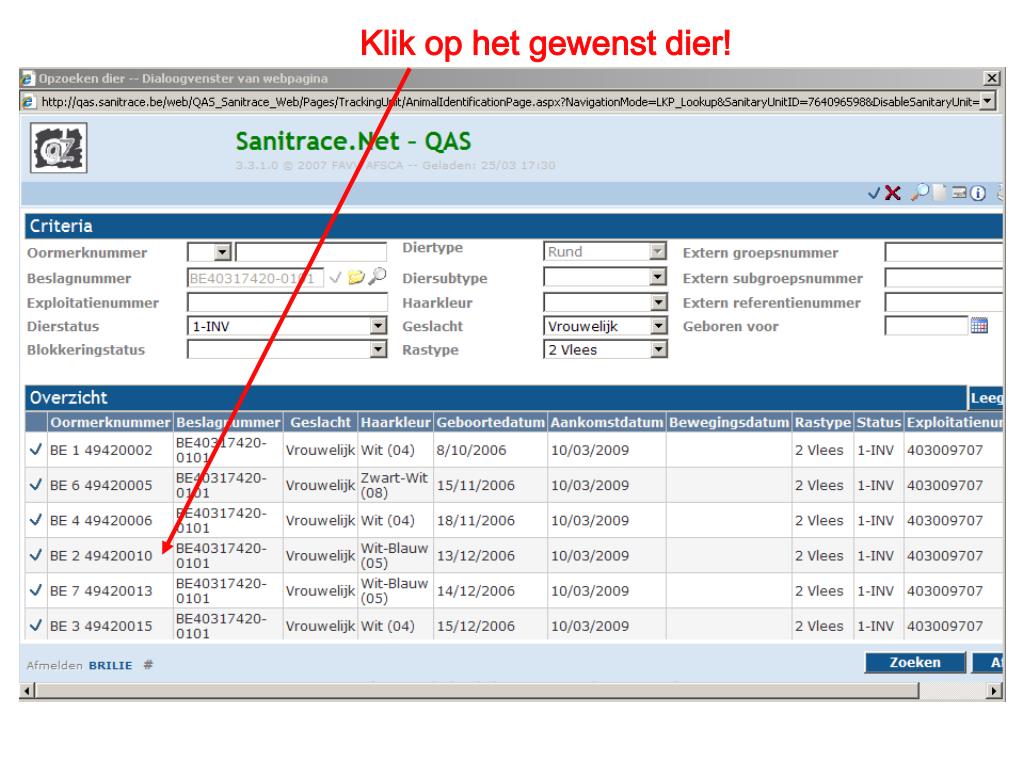Click the info (i) toolbar icon
Screen dimensions: 1024x768
pyautogui.click(x=978, y=193)
